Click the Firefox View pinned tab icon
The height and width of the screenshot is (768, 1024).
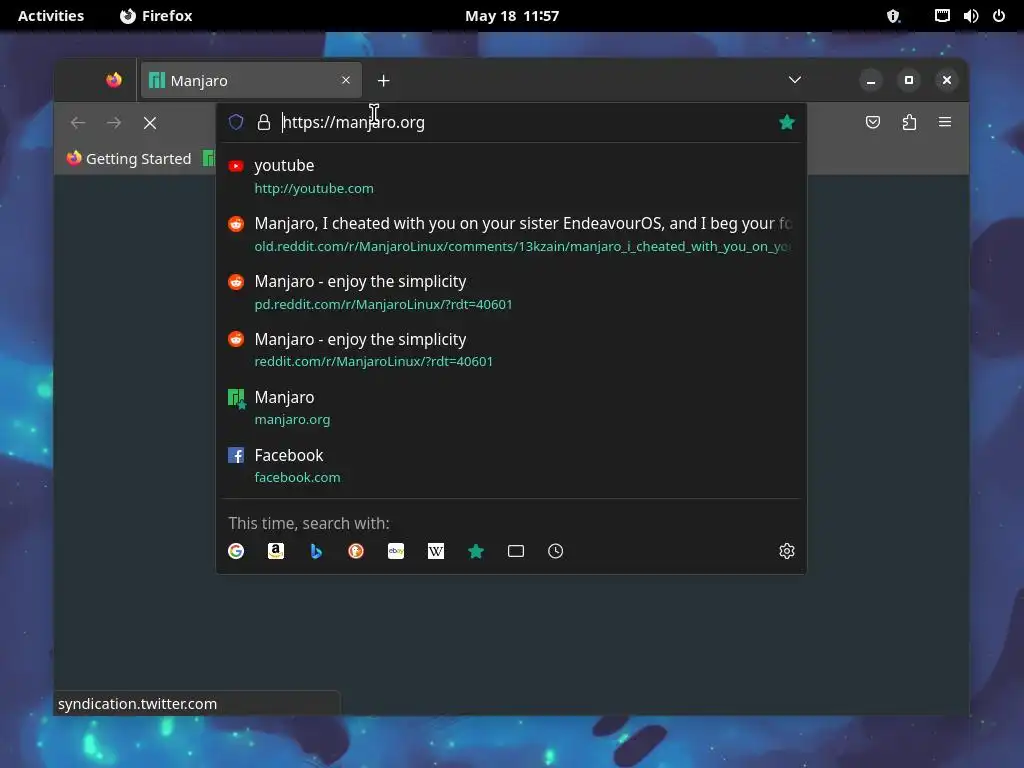coord(114,80)
